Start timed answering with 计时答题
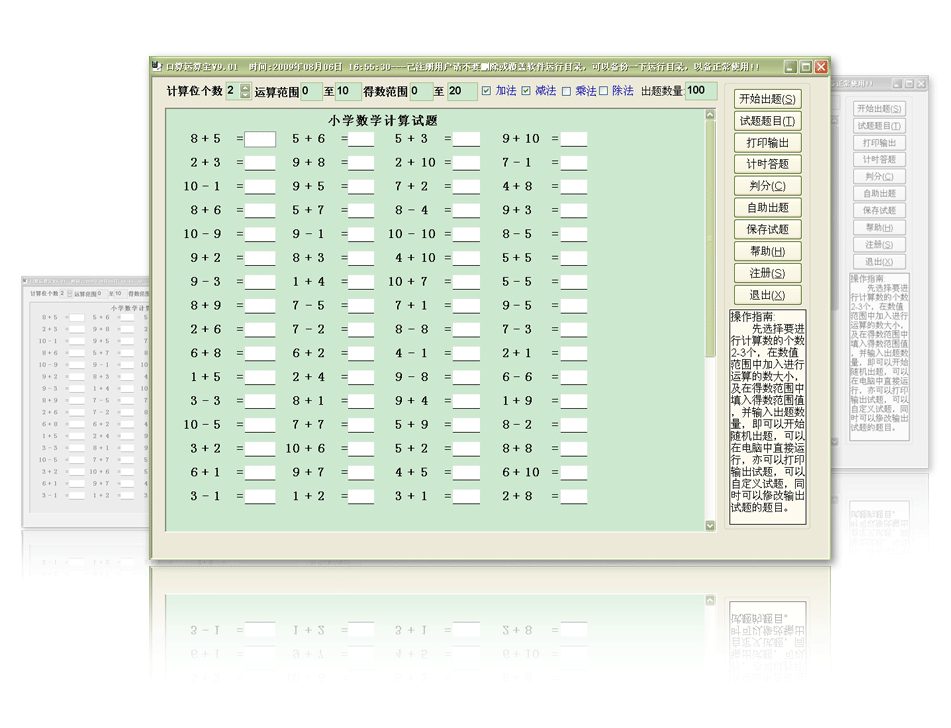 click(767, 164)
